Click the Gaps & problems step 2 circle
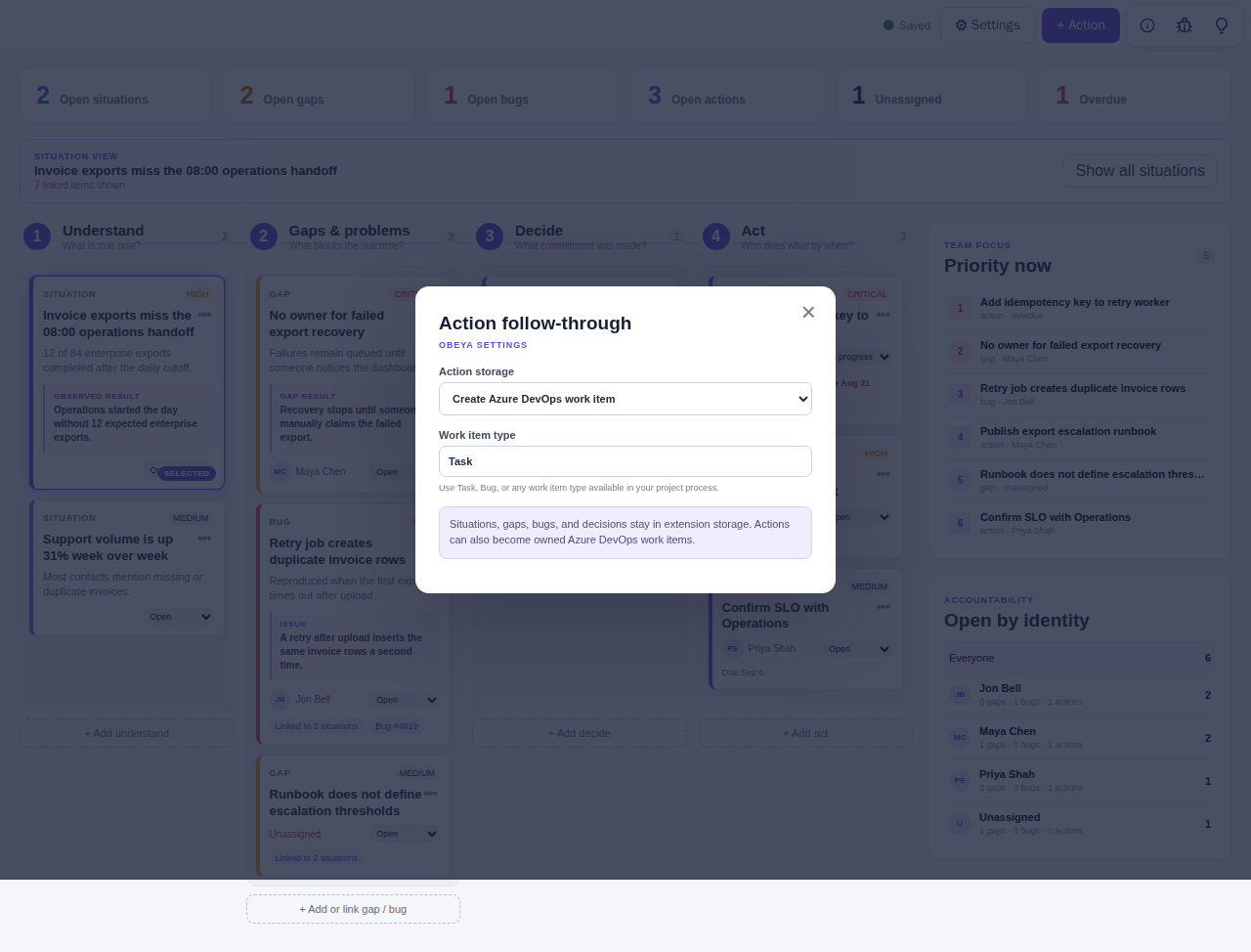The height and width of the screenshot is (952, 1251). tap(263, 237)
